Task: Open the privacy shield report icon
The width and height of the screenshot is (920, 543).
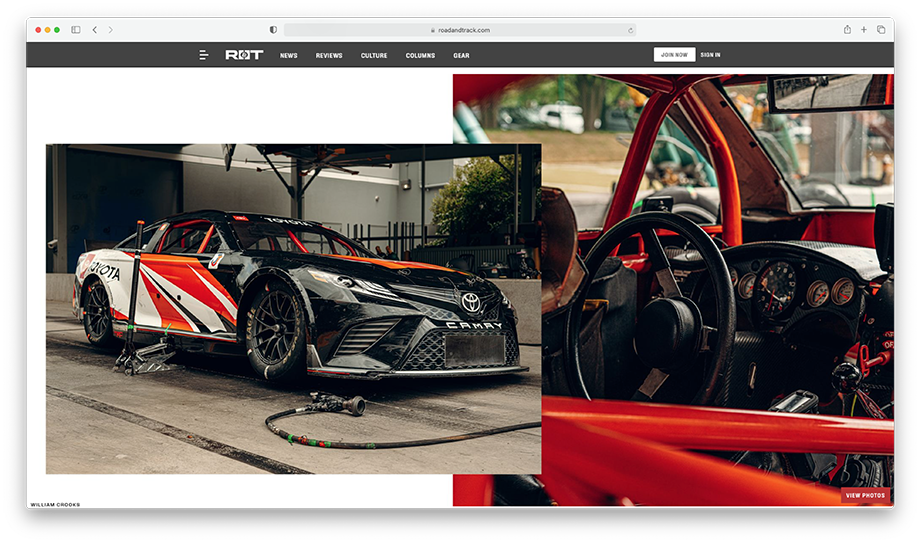Action: (273, 30)
